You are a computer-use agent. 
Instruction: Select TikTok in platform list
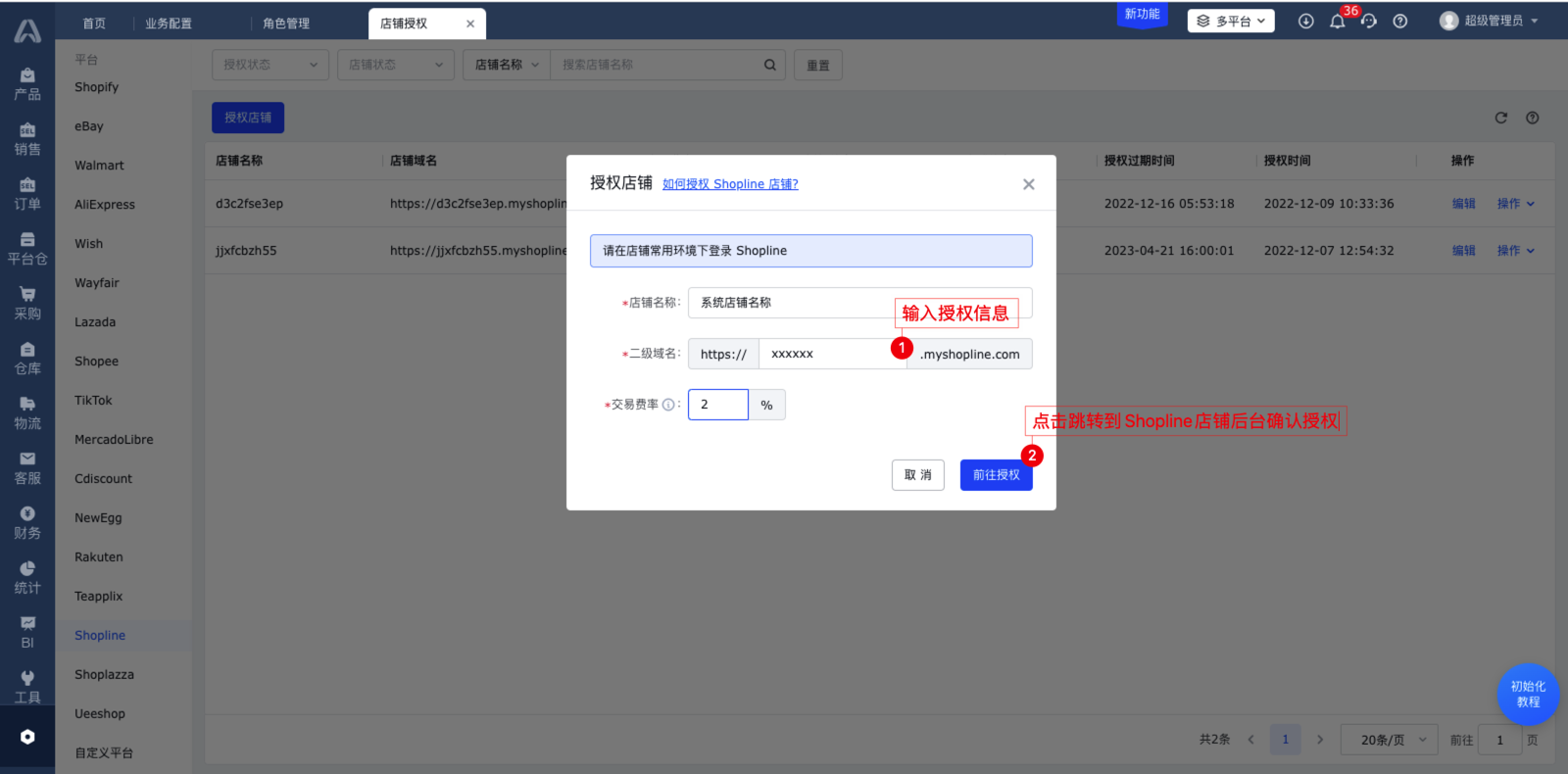click(x=93, y=401)
